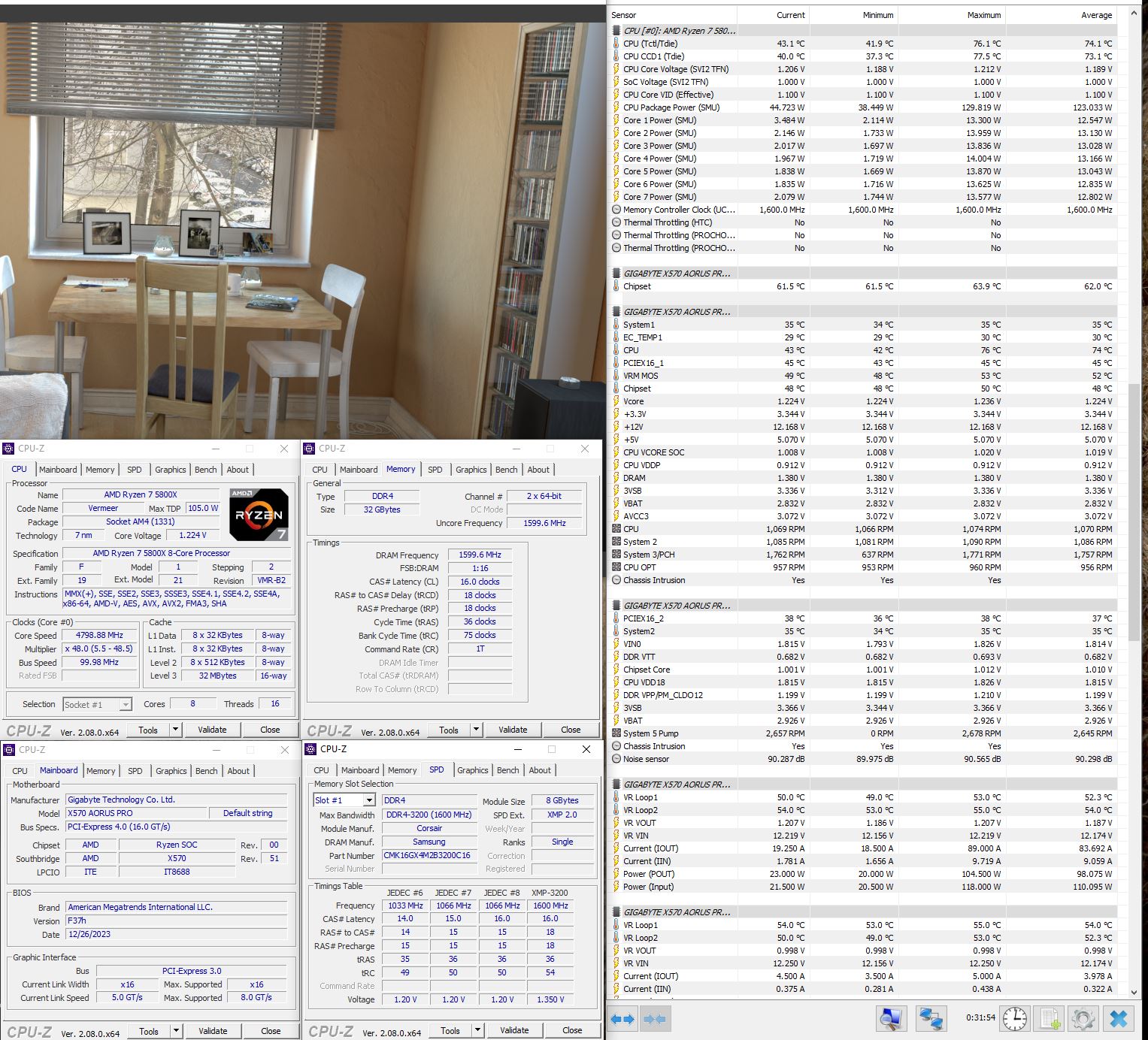The height and width of the screenshot is (1040, 1148).
Task: Open the Slot #1 memory slot dropdown
Action: point(368,800)
